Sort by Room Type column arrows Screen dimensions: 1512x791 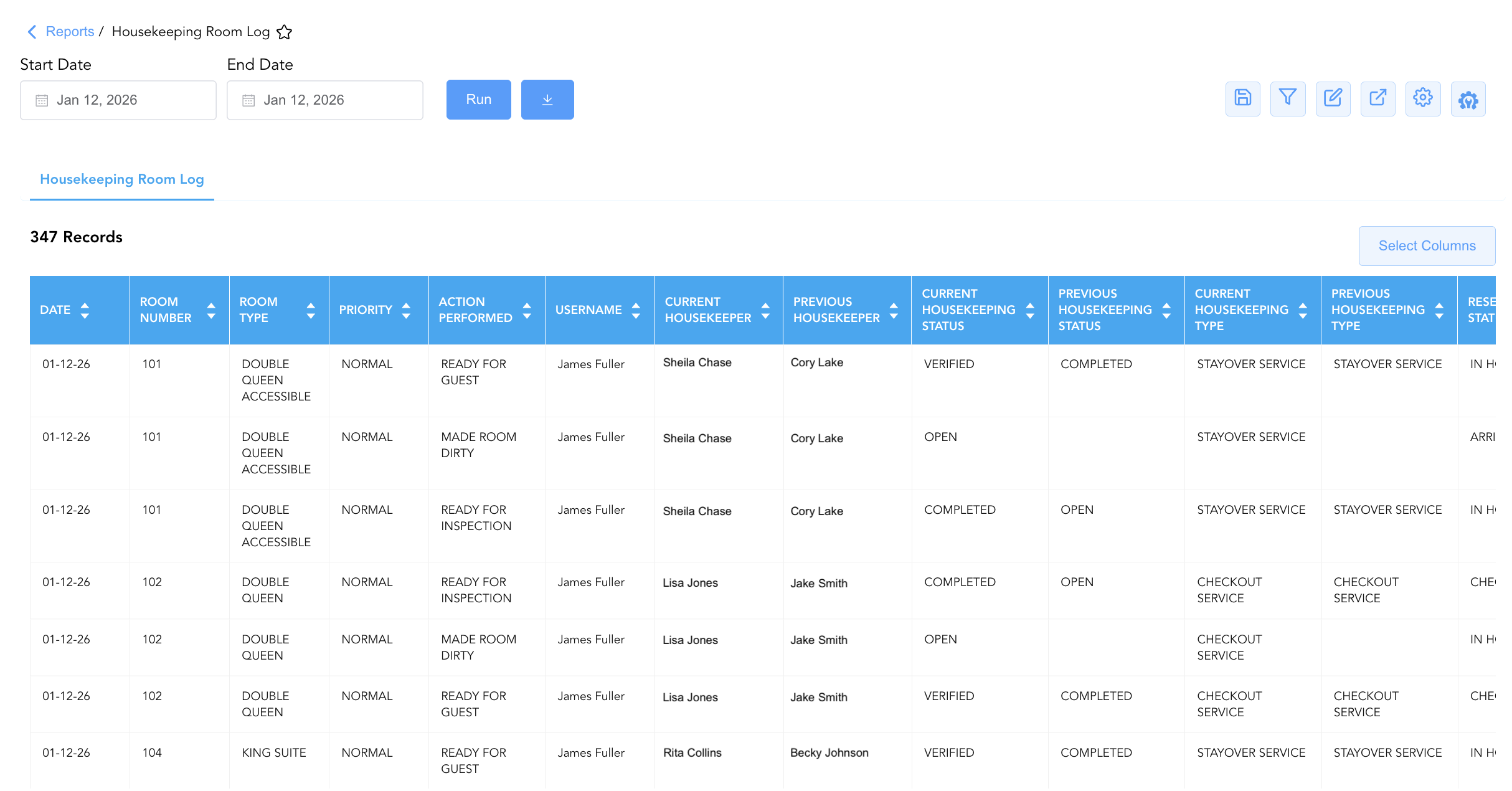click(x=311, y=310)
